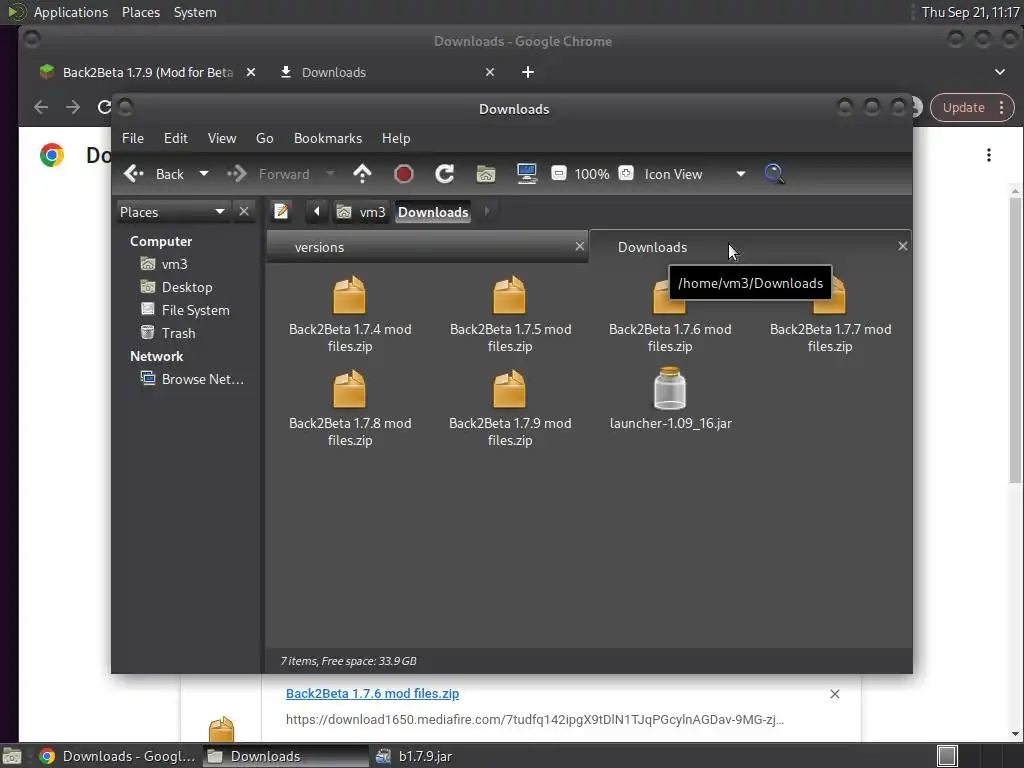
Task: Open the Help menu
Action: [396, 138]
